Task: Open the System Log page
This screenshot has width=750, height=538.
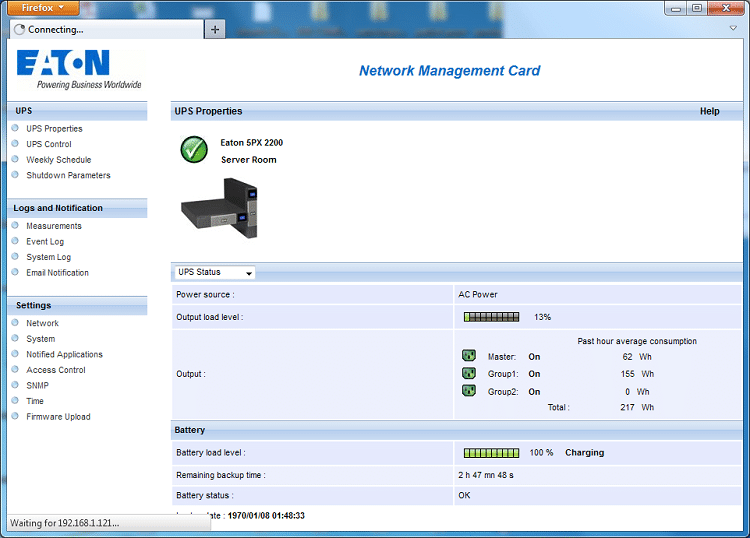Action: click(x=48, y=257)
